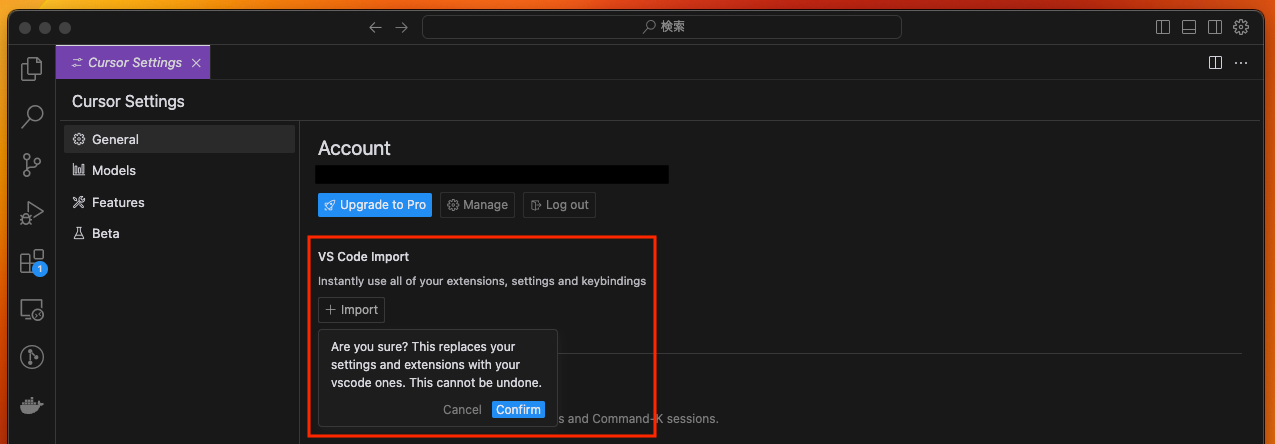Open settings gear in title bar
1275x444 pixels.
[1241, 27]
